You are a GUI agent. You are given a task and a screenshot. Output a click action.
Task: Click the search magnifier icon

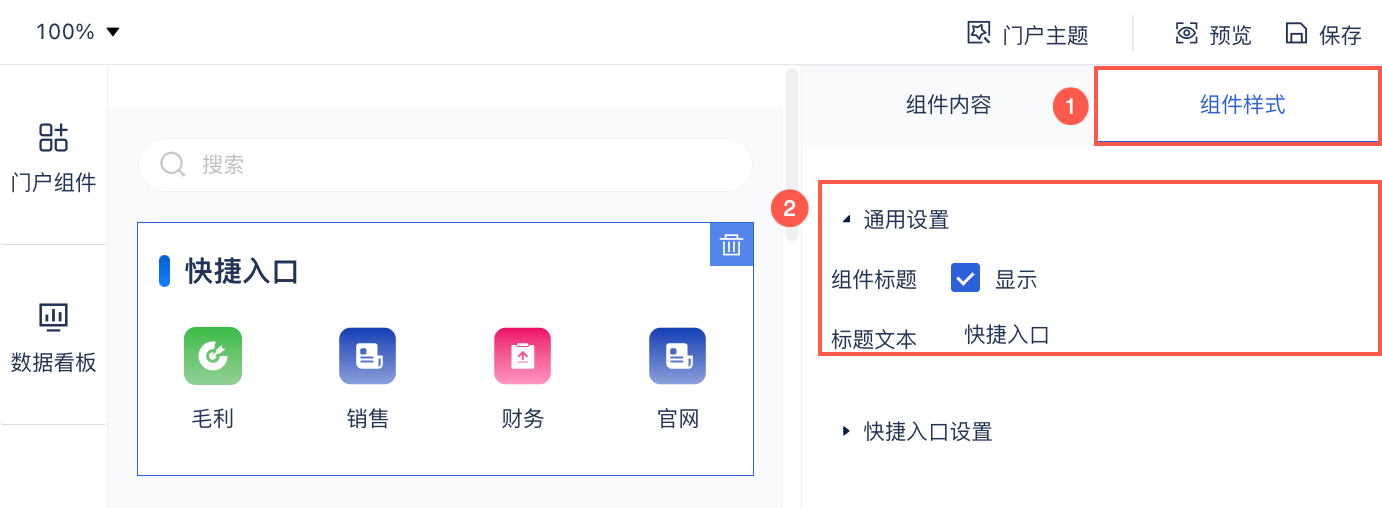click(173, 164)
